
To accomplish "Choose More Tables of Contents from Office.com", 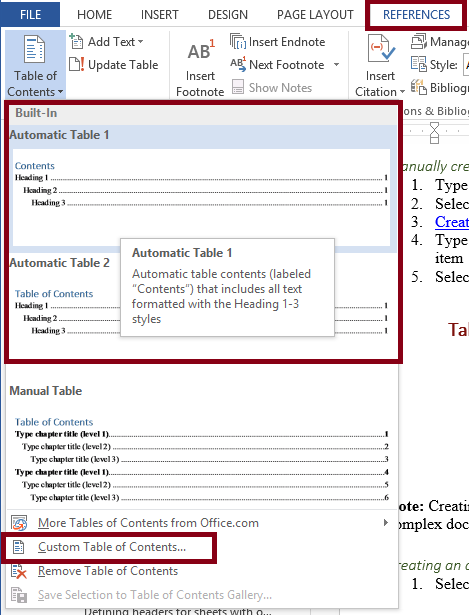I will point(202,523).
